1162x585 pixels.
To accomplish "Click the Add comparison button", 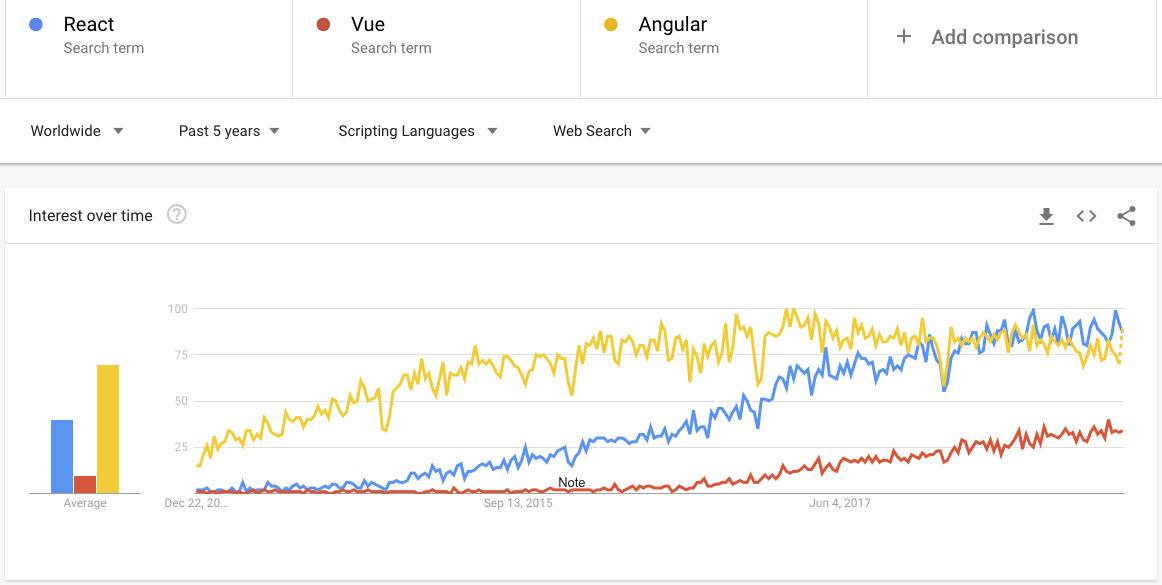I will click(1004, 37).
